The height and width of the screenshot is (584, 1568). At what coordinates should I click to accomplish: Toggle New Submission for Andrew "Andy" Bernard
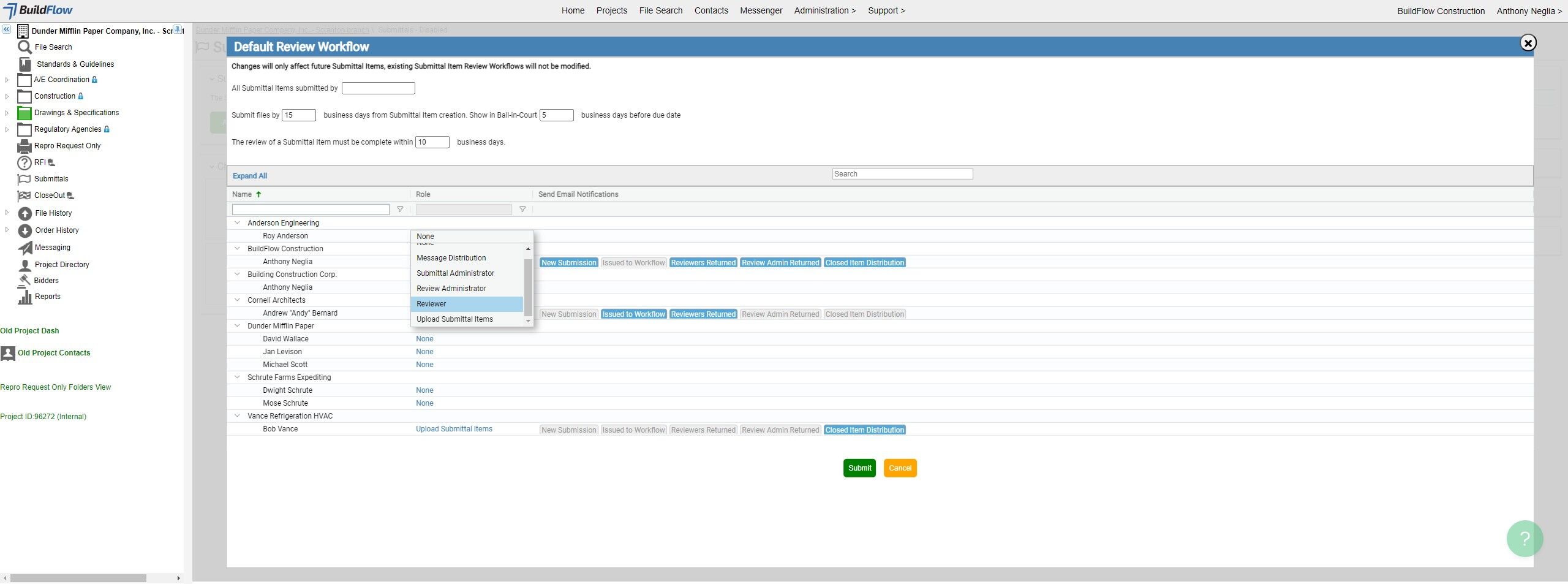pyautogui.click(x=568, y=314)
